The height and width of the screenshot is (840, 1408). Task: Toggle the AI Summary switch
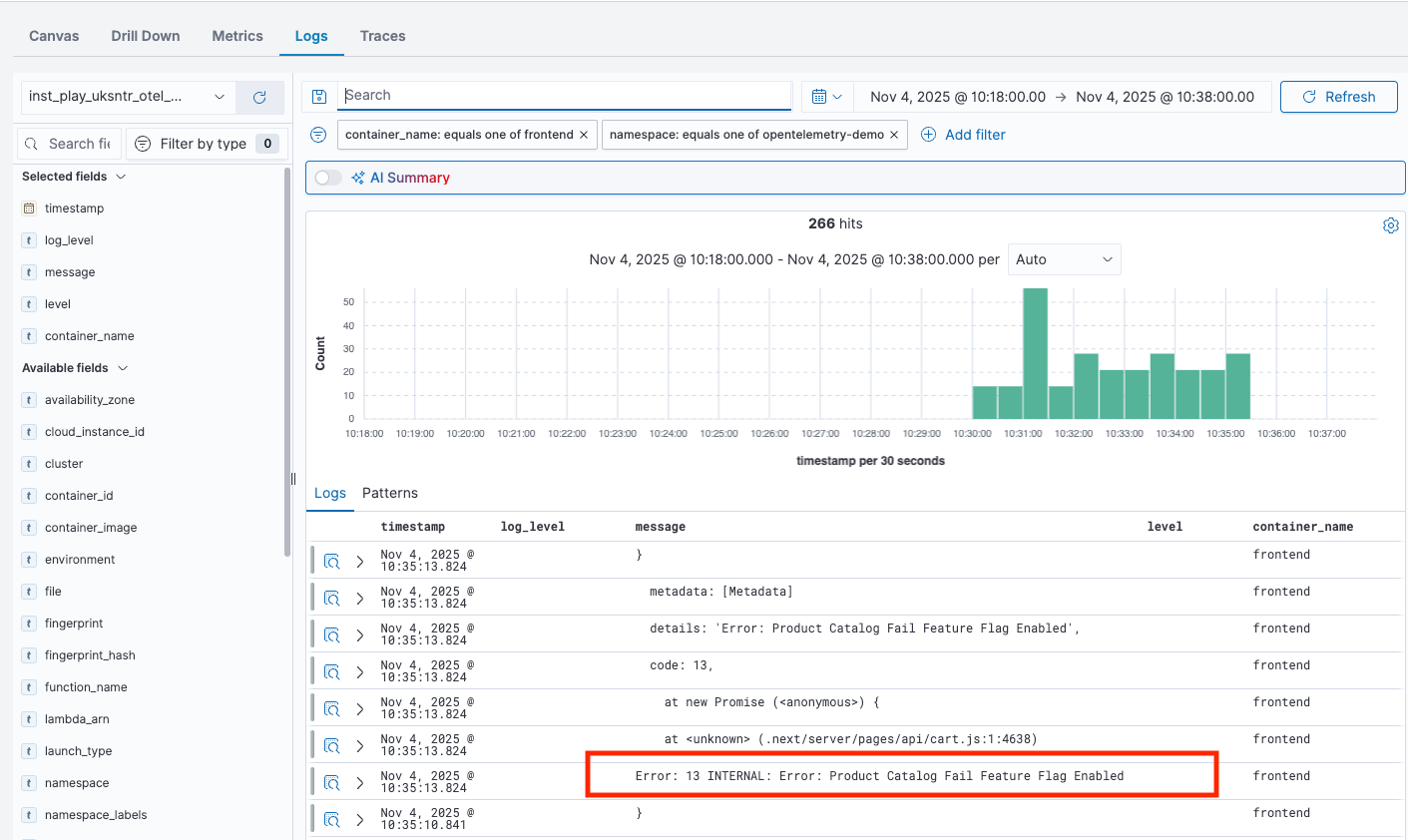[328, 178]
